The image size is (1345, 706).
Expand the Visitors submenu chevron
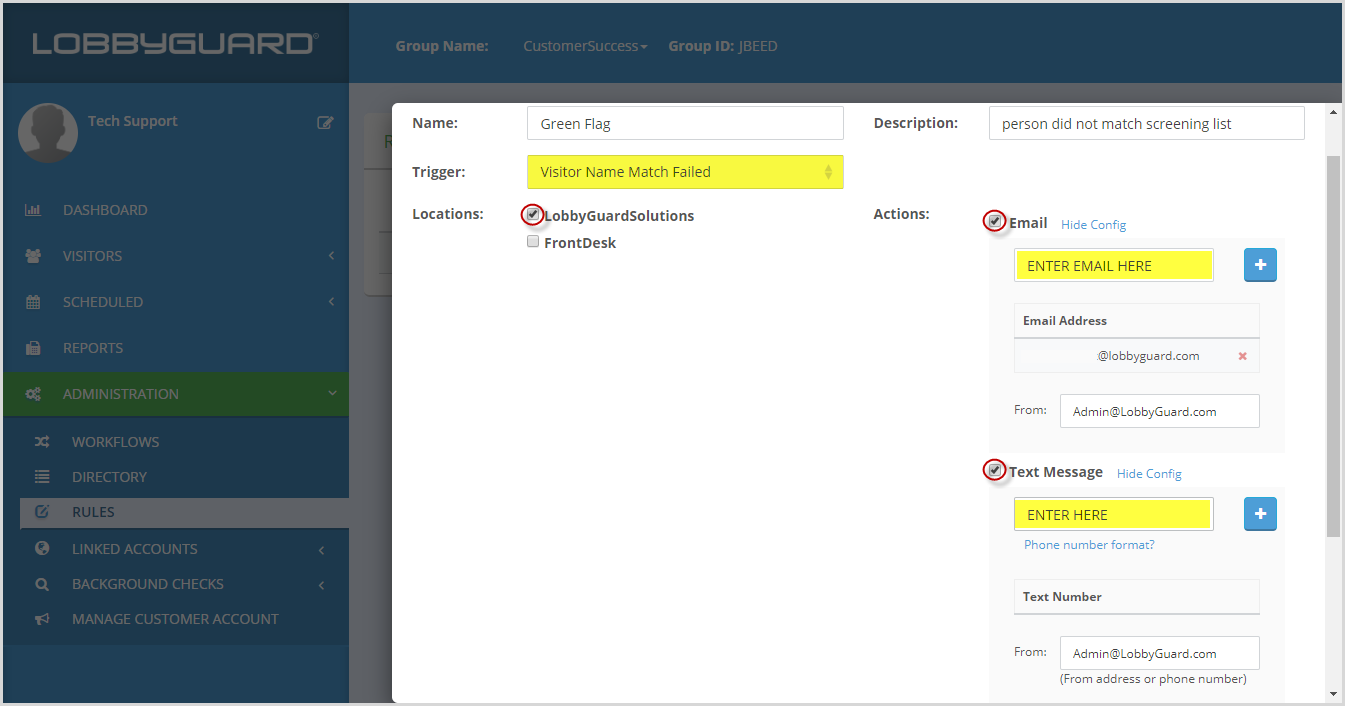(x=331, y=256)
